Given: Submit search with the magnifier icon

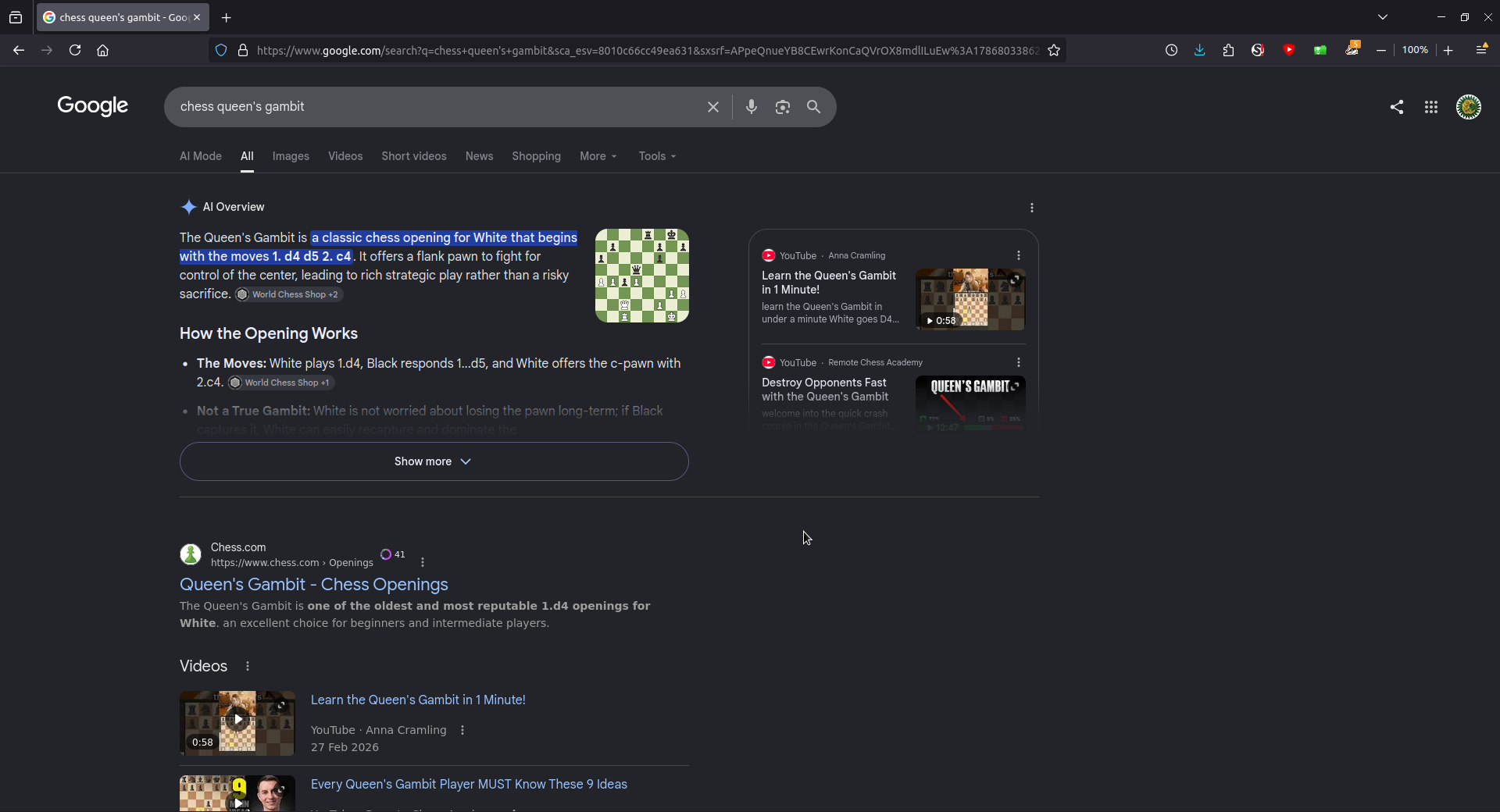Looking at the screenshot, I should click(x=814, y=107).
